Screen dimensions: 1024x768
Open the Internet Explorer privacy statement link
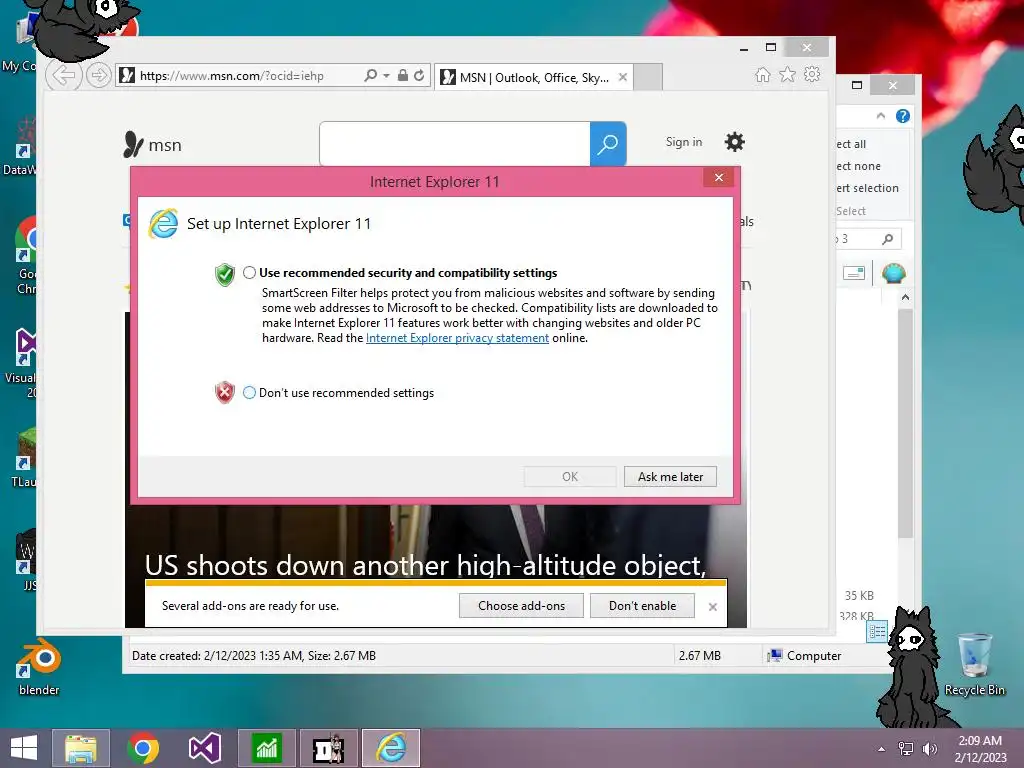pyautogui.click(x=457, y=338)
